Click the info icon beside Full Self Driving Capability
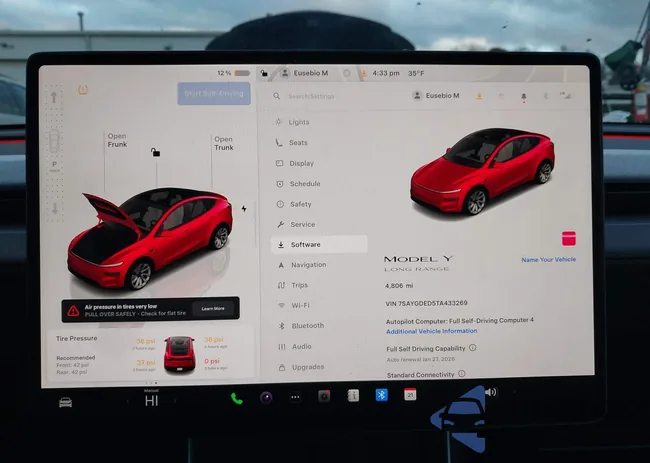The width and height of the screenshot is (650, 463). point(473,348)
